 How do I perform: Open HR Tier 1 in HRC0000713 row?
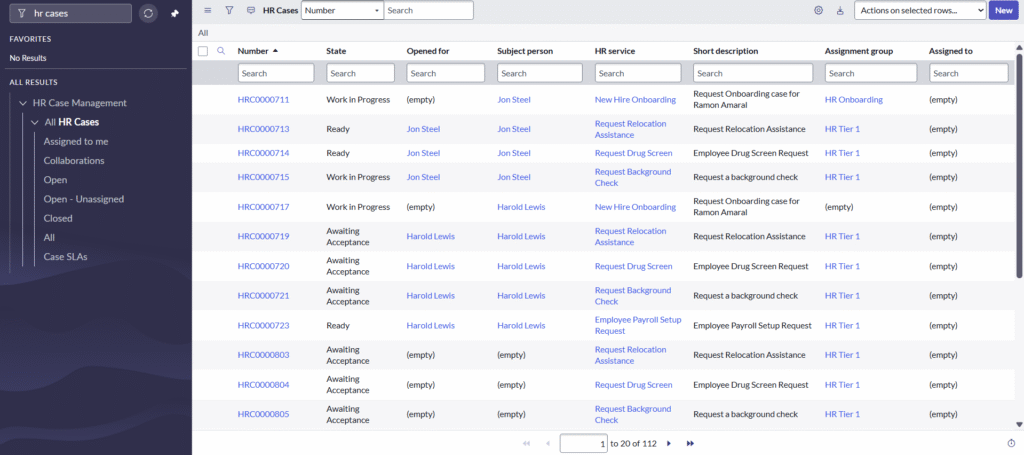click(x=842, y=129)
